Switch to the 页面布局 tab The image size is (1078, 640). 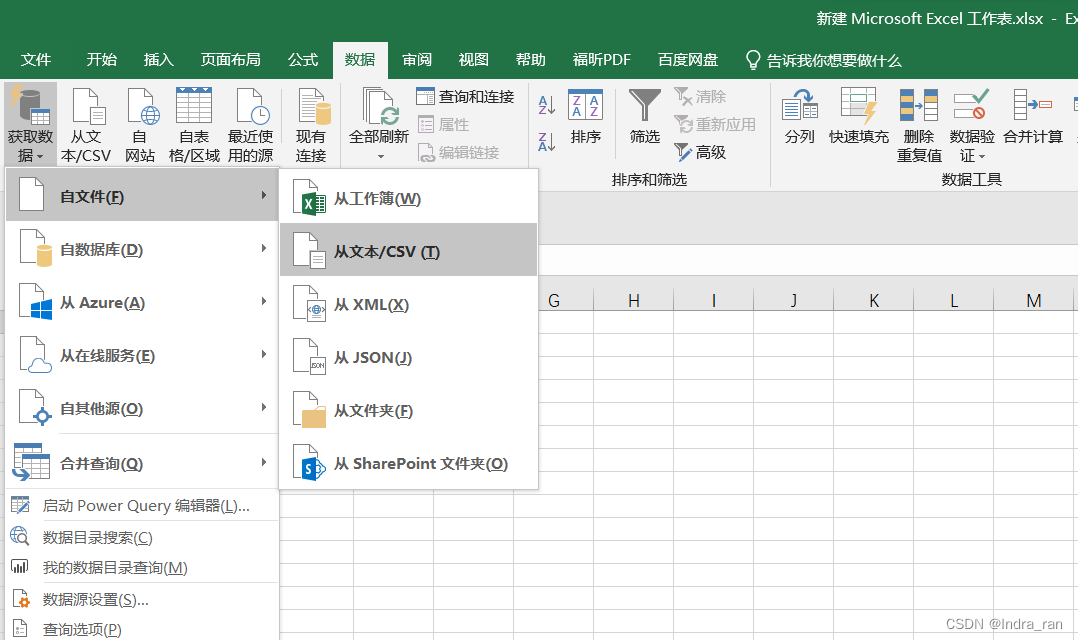point(230,60)
